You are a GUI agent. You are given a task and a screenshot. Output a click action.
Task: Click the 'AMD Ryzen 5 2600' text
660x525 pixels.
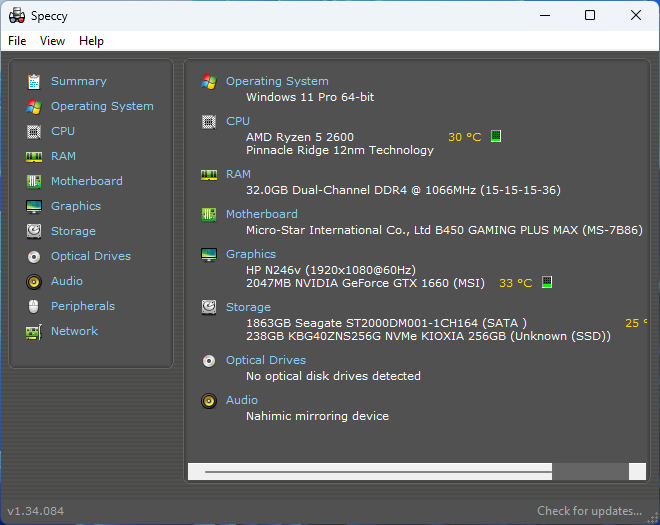point(300,137)
